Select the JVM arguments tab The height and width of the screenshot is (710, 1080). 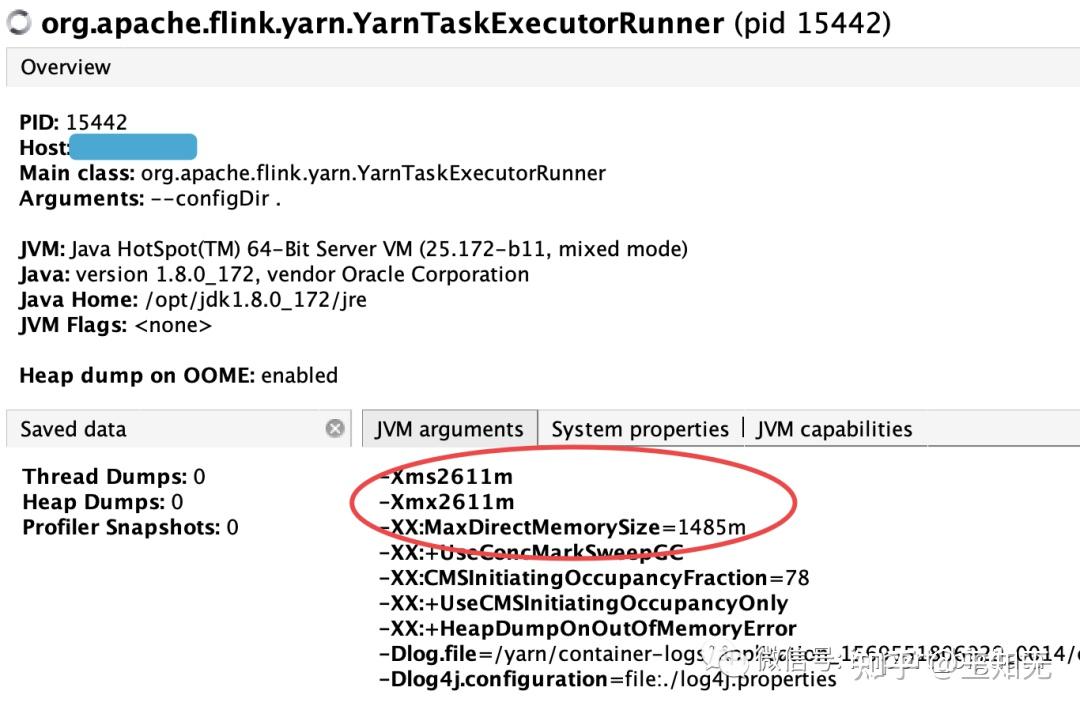tap(449, 428)
